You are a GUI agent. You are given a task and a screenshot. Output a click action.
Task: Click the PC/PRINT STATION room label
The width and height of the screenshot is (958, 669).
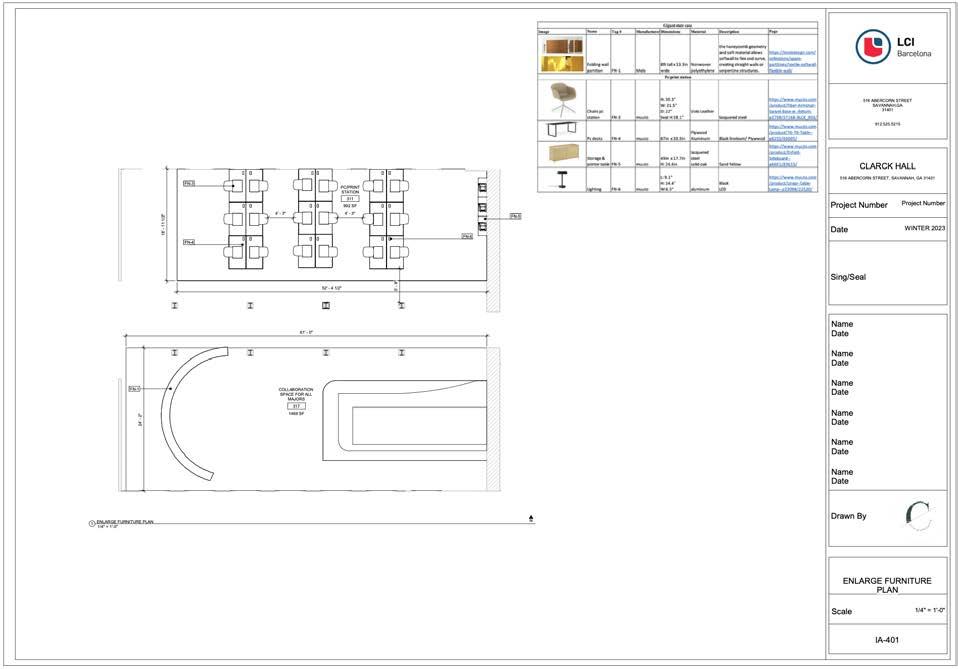coord(350,190)
